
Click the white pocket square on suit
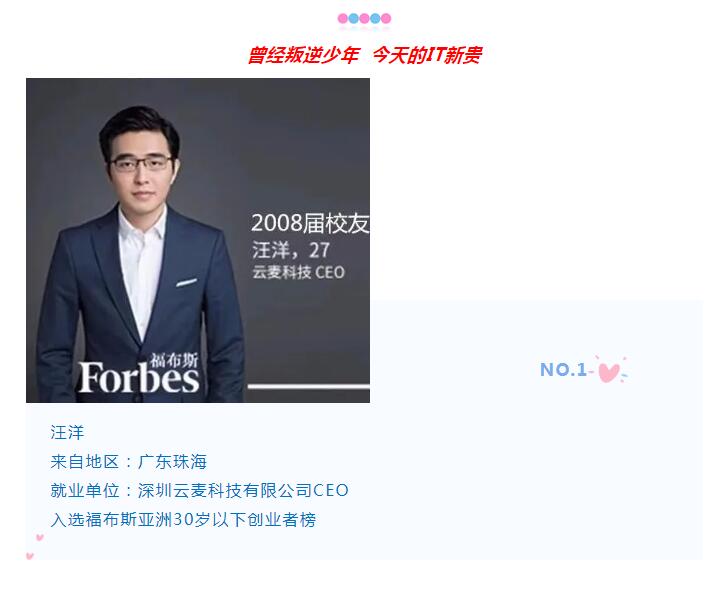click(x=186, y=283)
